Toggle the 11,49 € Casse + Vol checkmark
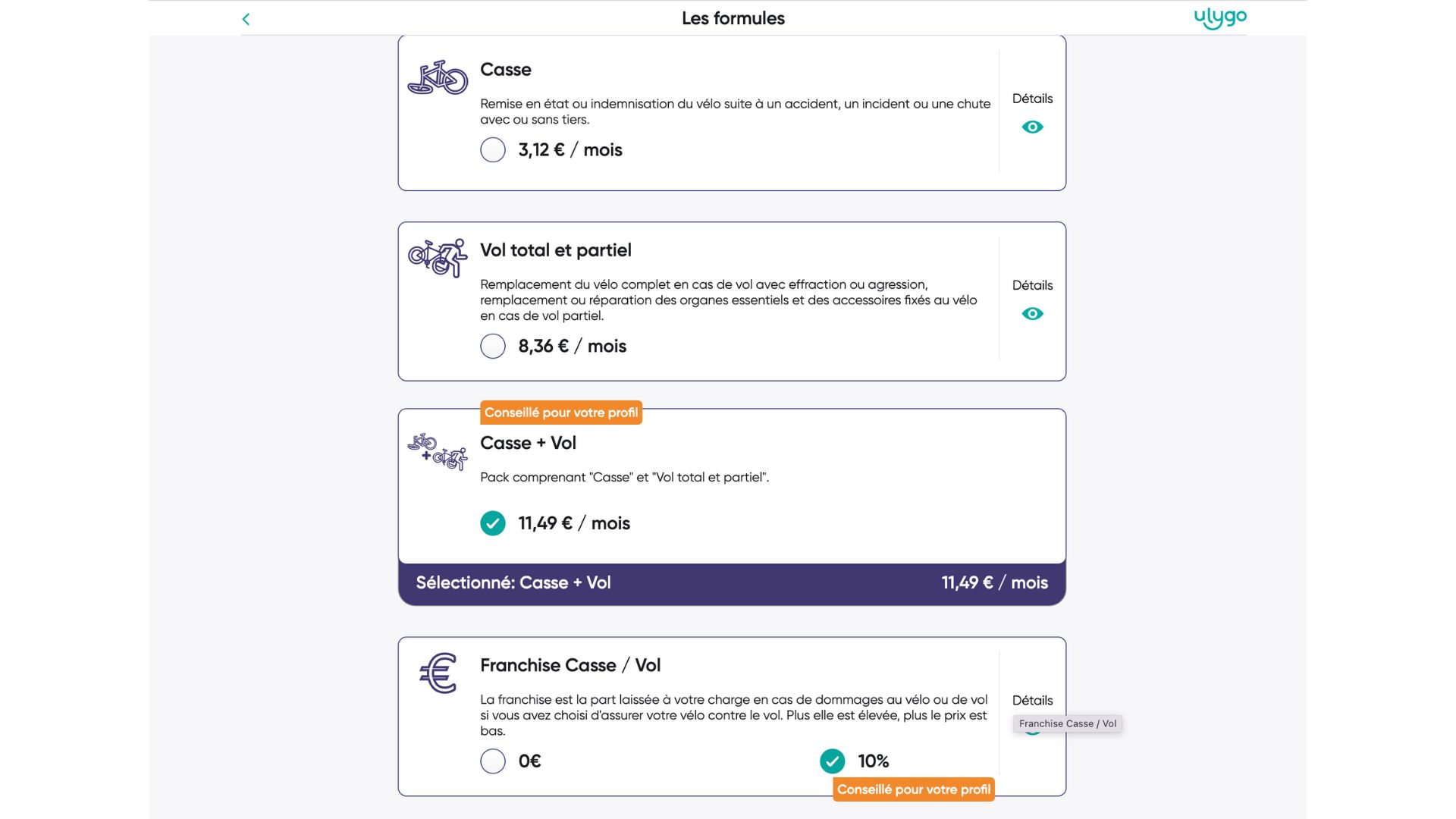The width and height of the screenshot is (1456, 819). point(493,523)
